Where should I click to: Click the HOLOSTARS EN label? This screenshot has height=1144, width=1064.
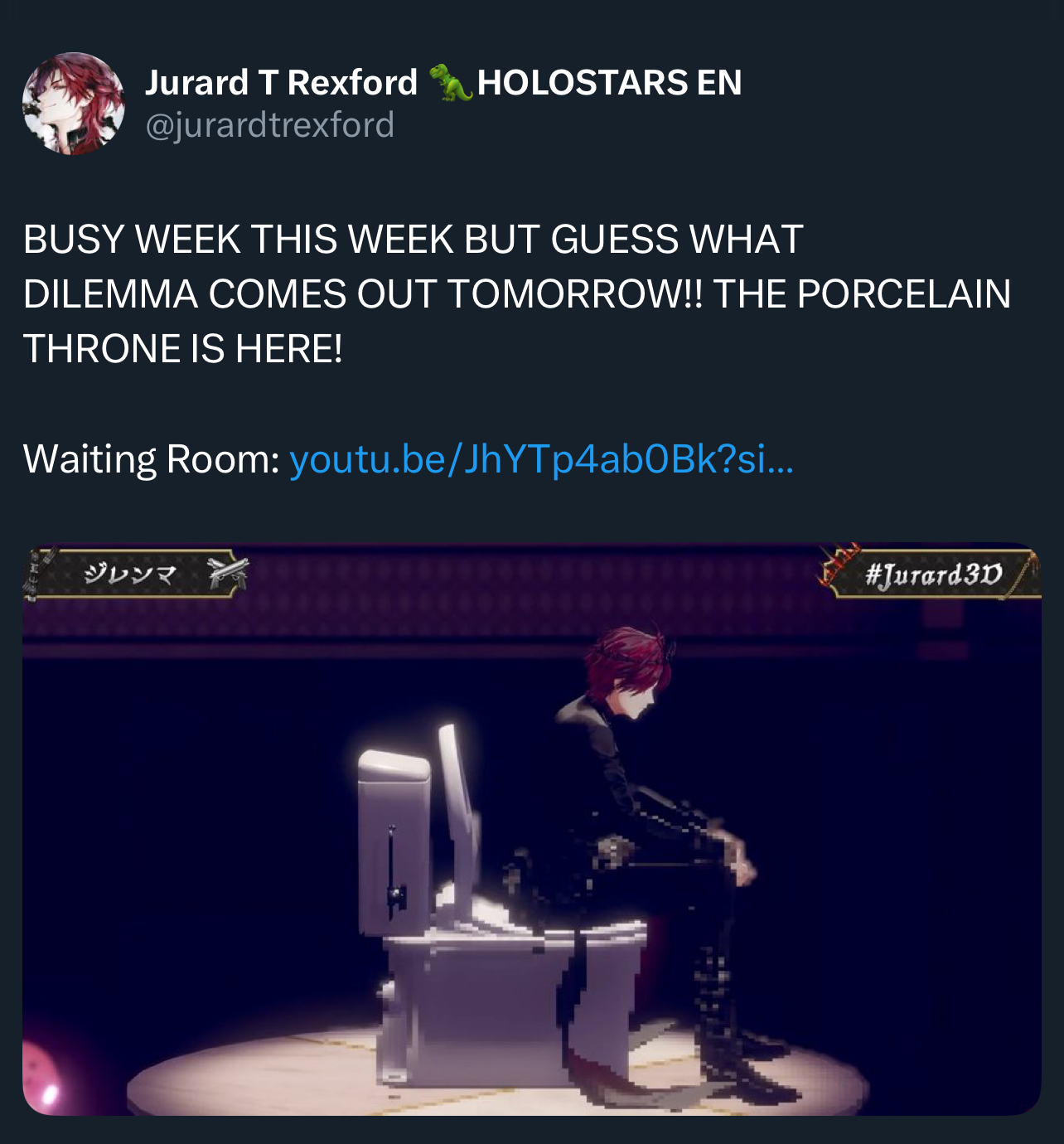(x=609, y=82)
